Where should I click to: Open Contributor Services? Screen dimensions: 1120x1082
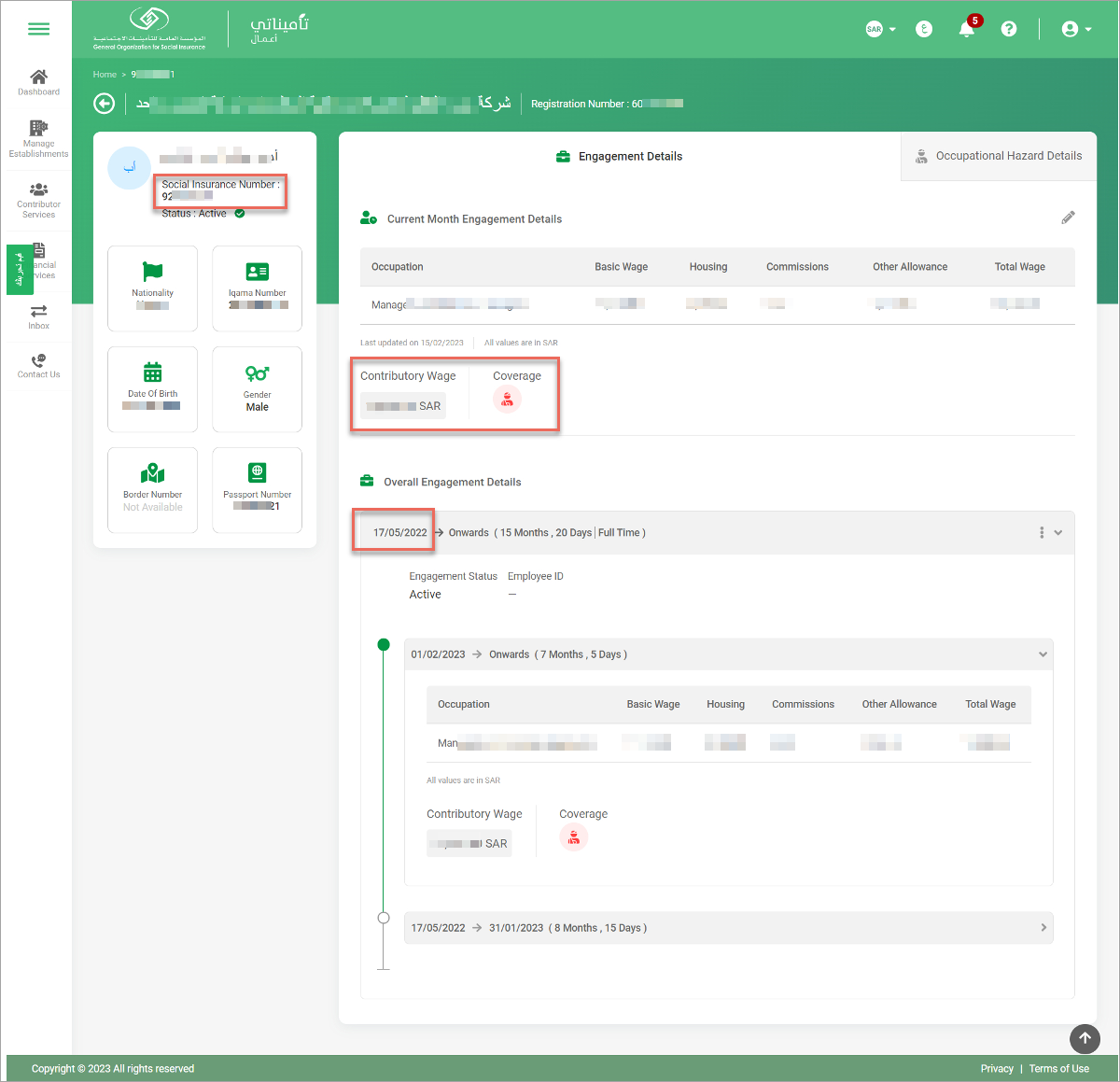pos(38,199)
